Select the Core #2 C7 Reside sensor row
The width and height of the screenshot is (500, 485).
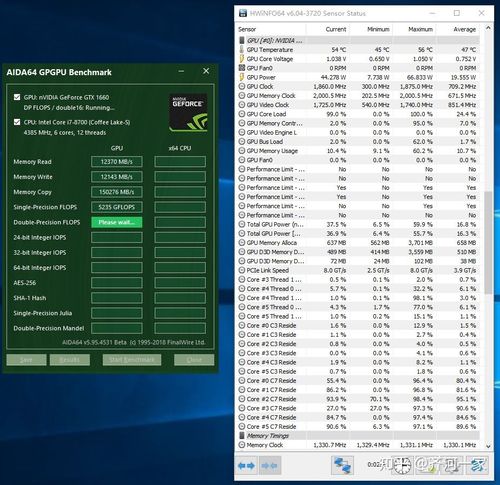tap(359, 399)
